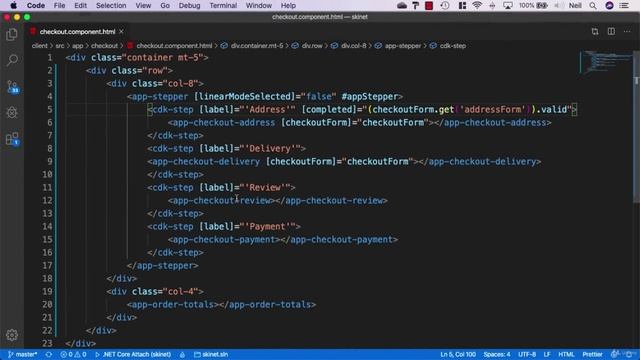Click the Neil user name in menu bar
Image resolution: width=640 pixels, height=360 pixels.
pyautogui.click(x=575, y=5)
